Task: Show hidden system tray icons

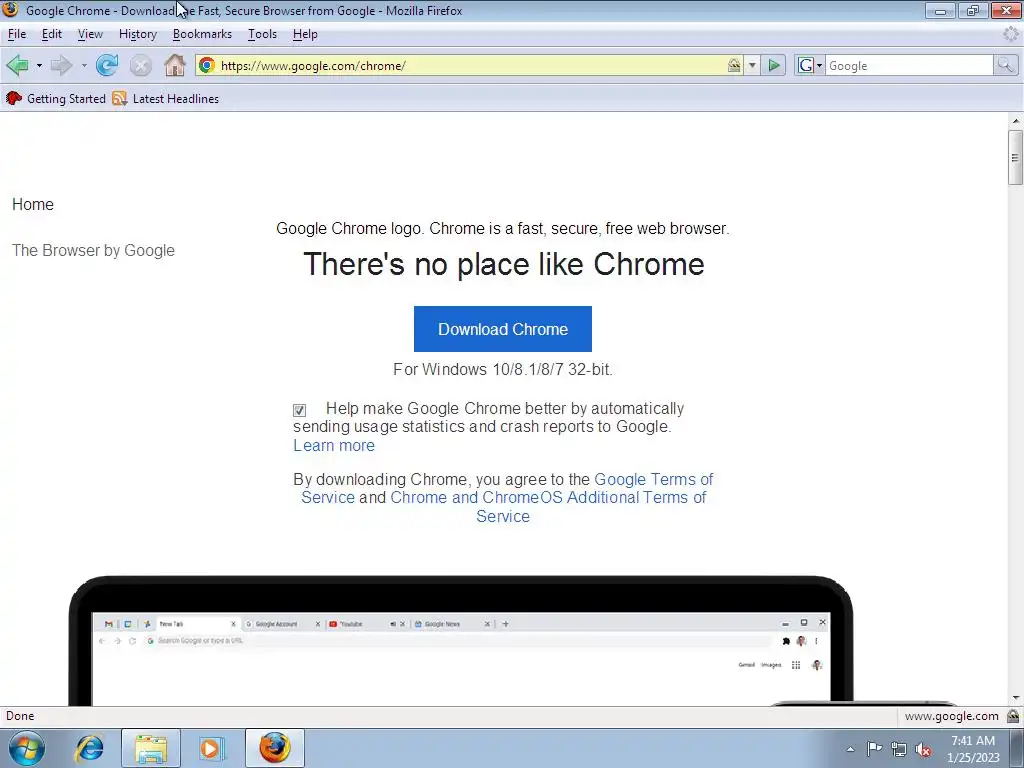Action: [850, 750]
